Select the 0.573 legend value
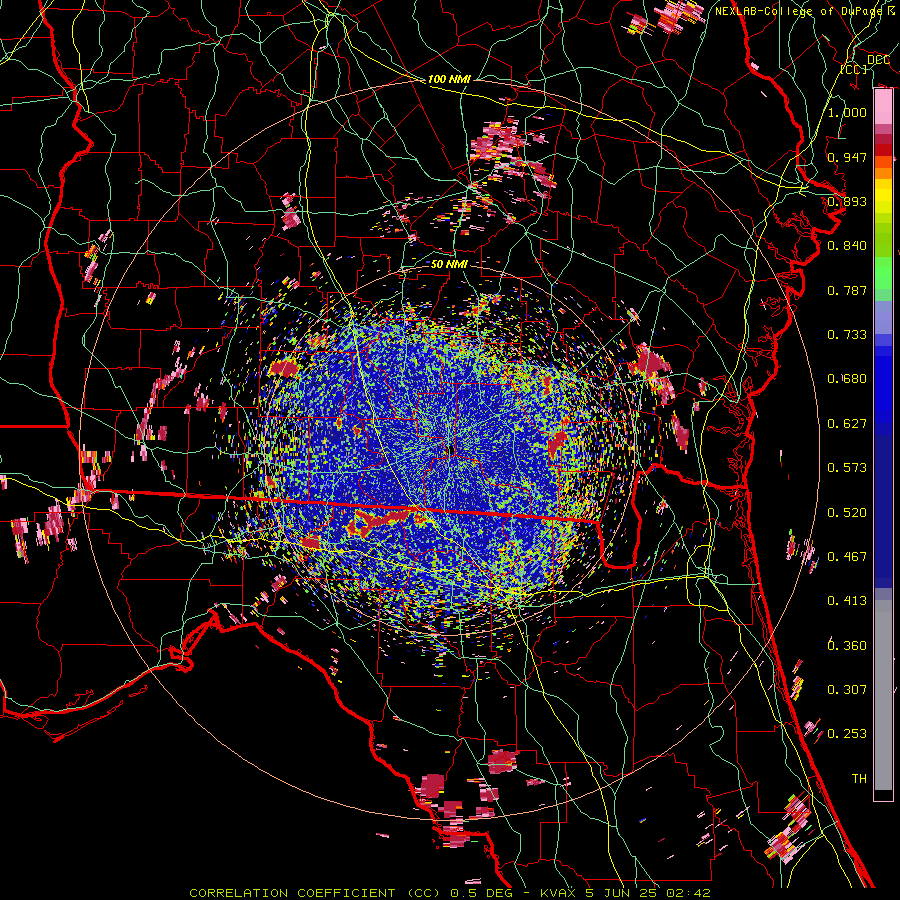The height and width of the screenshot is (900, 900). pyautogui.click(x=847, y=468)
